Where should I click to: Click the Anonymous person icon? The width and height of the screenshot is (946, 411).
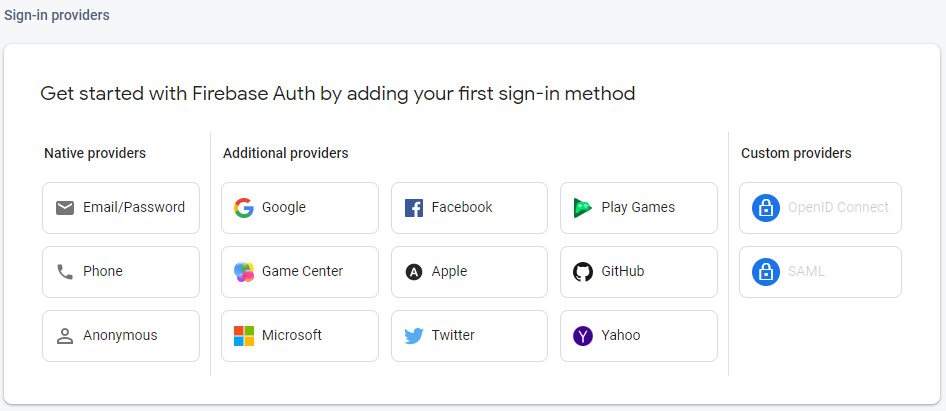[x=65, y=336]
